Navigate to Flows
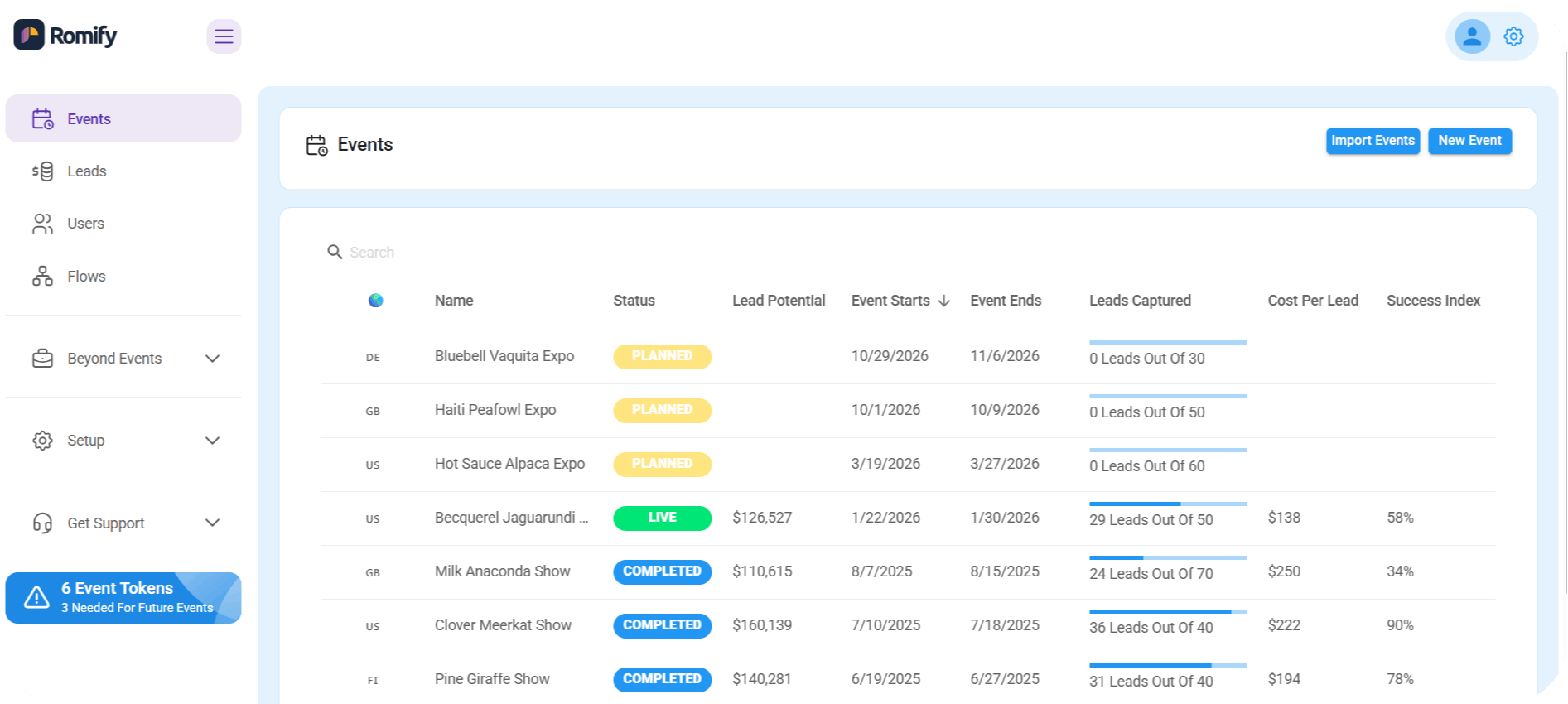 pos(86,277)
